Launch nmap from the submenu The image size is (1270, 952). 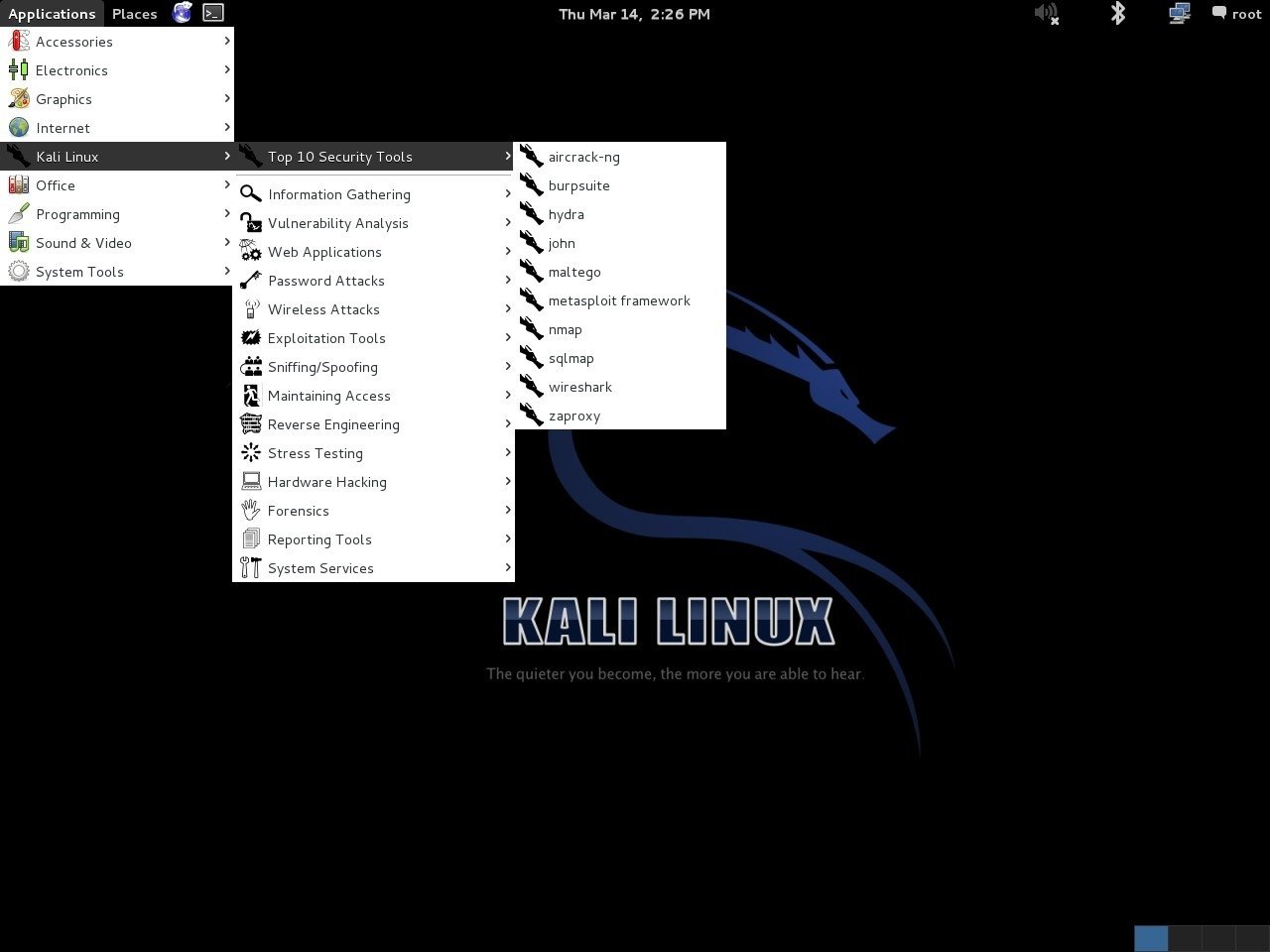621,329
